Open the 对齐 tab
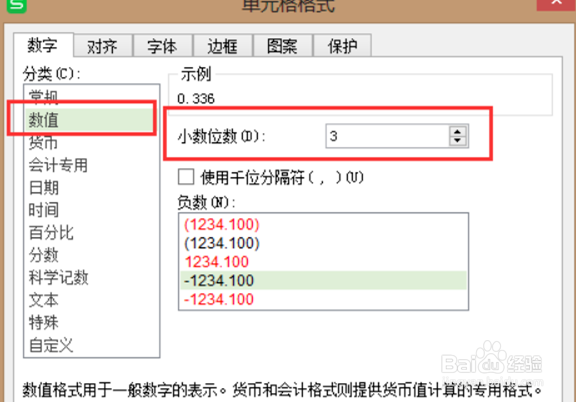 (x=102, y=46)
